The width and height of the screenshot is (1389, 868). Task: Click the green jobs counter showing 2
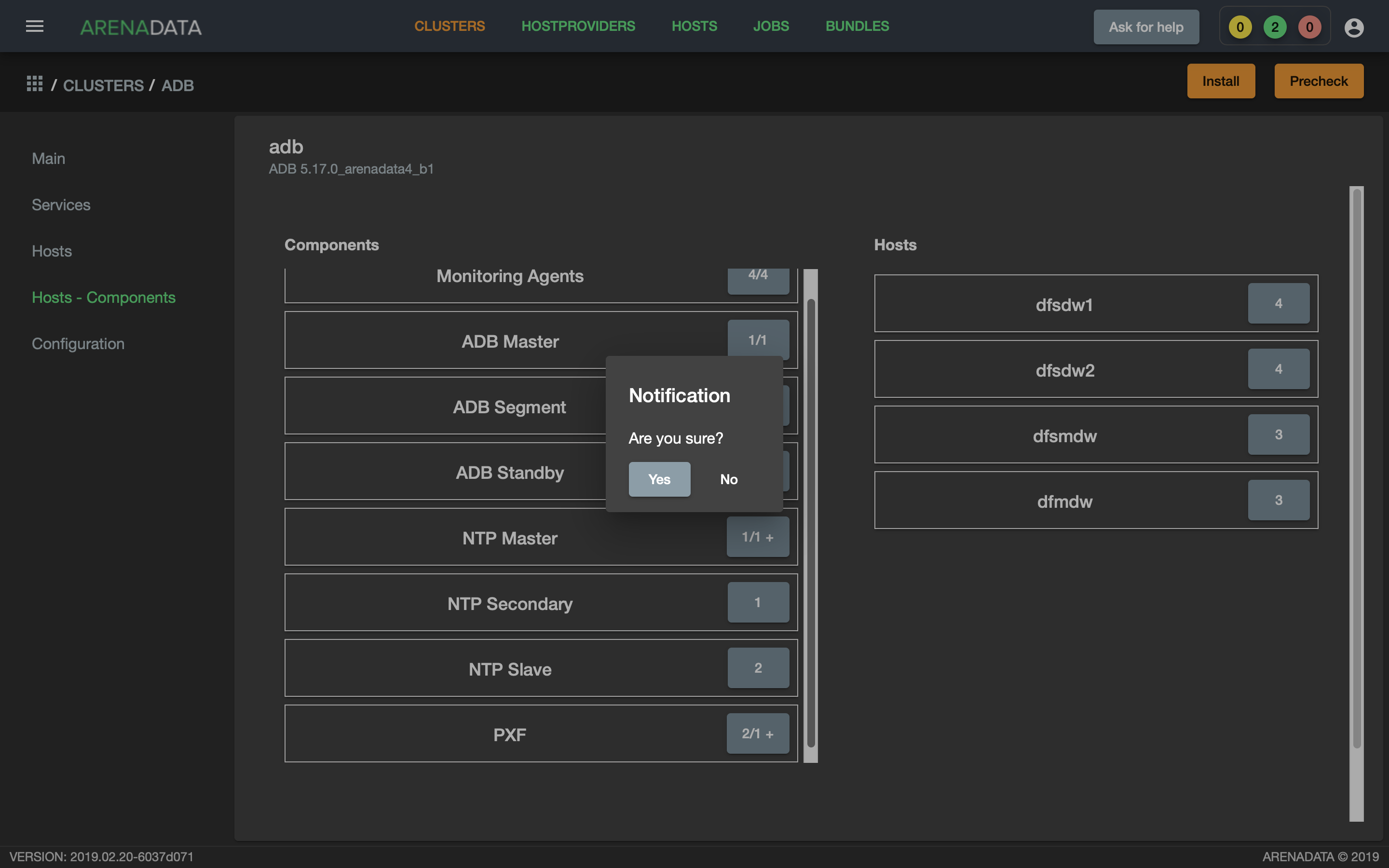(x=1275, y=27)
